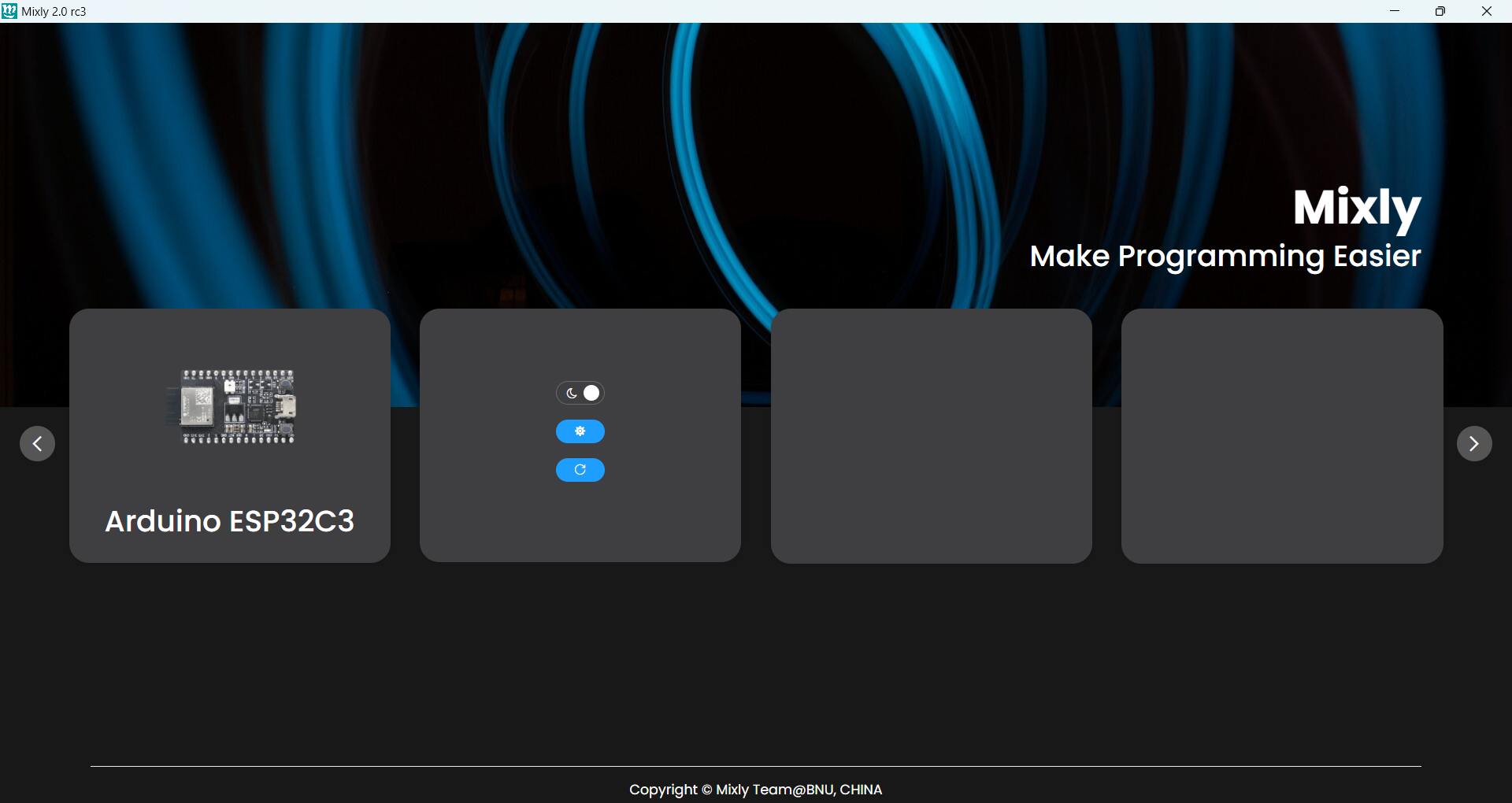Click the Arduino ESP32C3 label

click(230, 521)
